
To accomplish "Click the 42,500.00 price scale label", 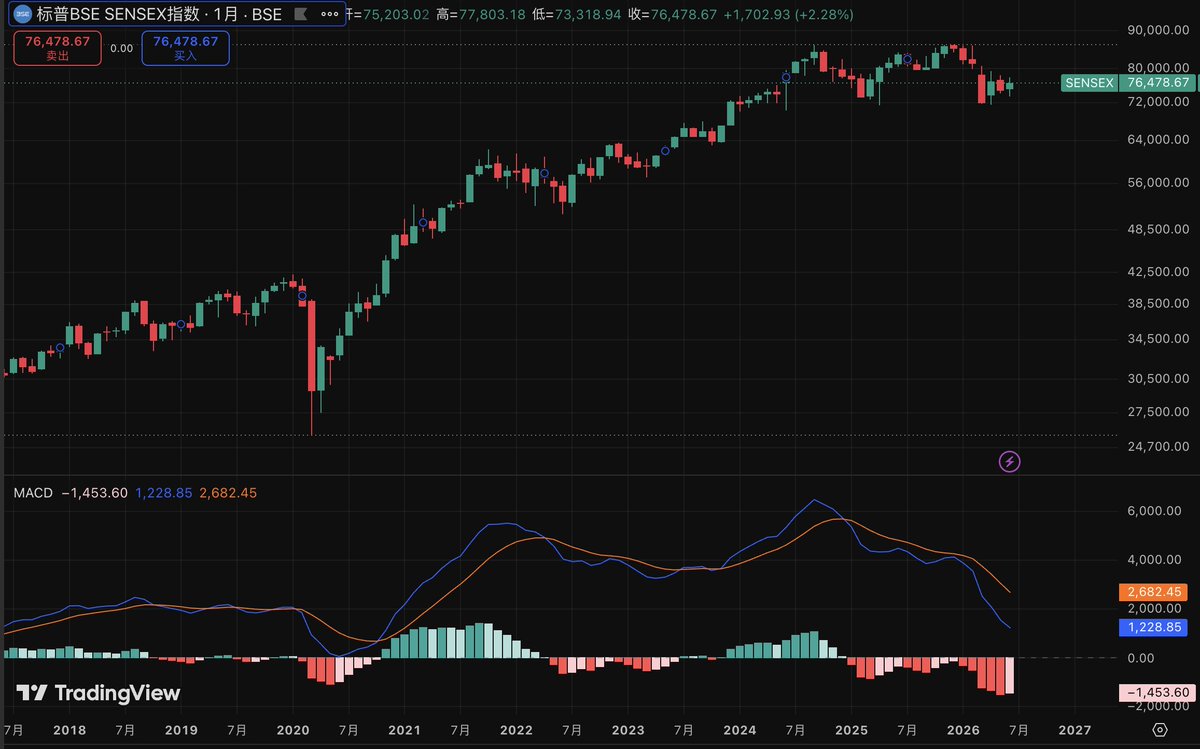I will pyautogui.click(x=1156, y=272).
